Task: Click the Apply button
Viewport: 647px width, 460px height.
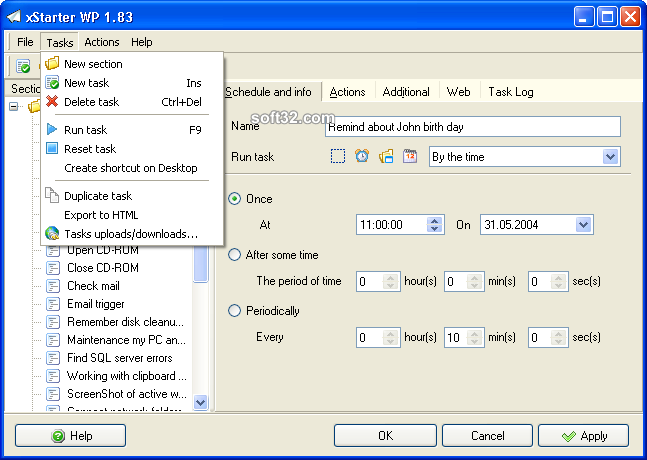Action: coord(583,436)
